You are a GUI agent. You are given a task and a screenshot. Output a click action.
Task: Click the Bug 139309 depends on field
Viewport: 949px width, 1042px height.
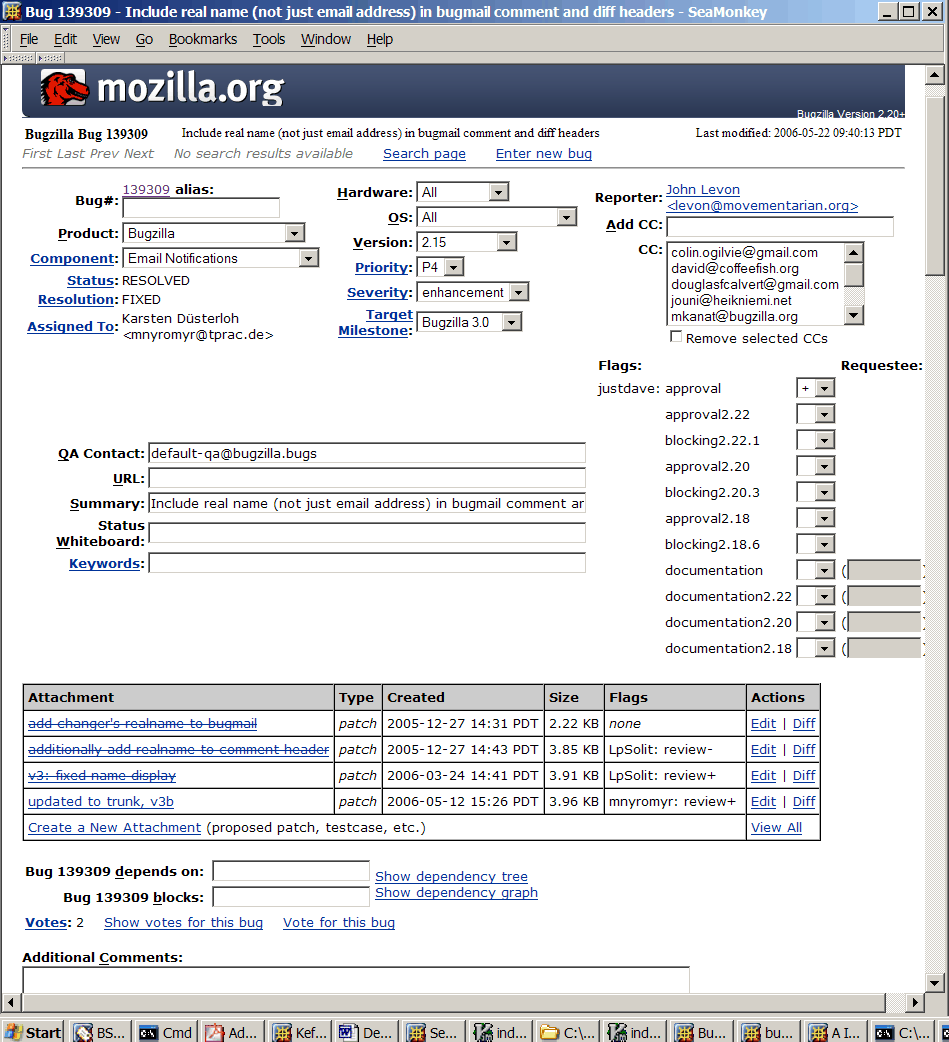click(x=291, y=871)
